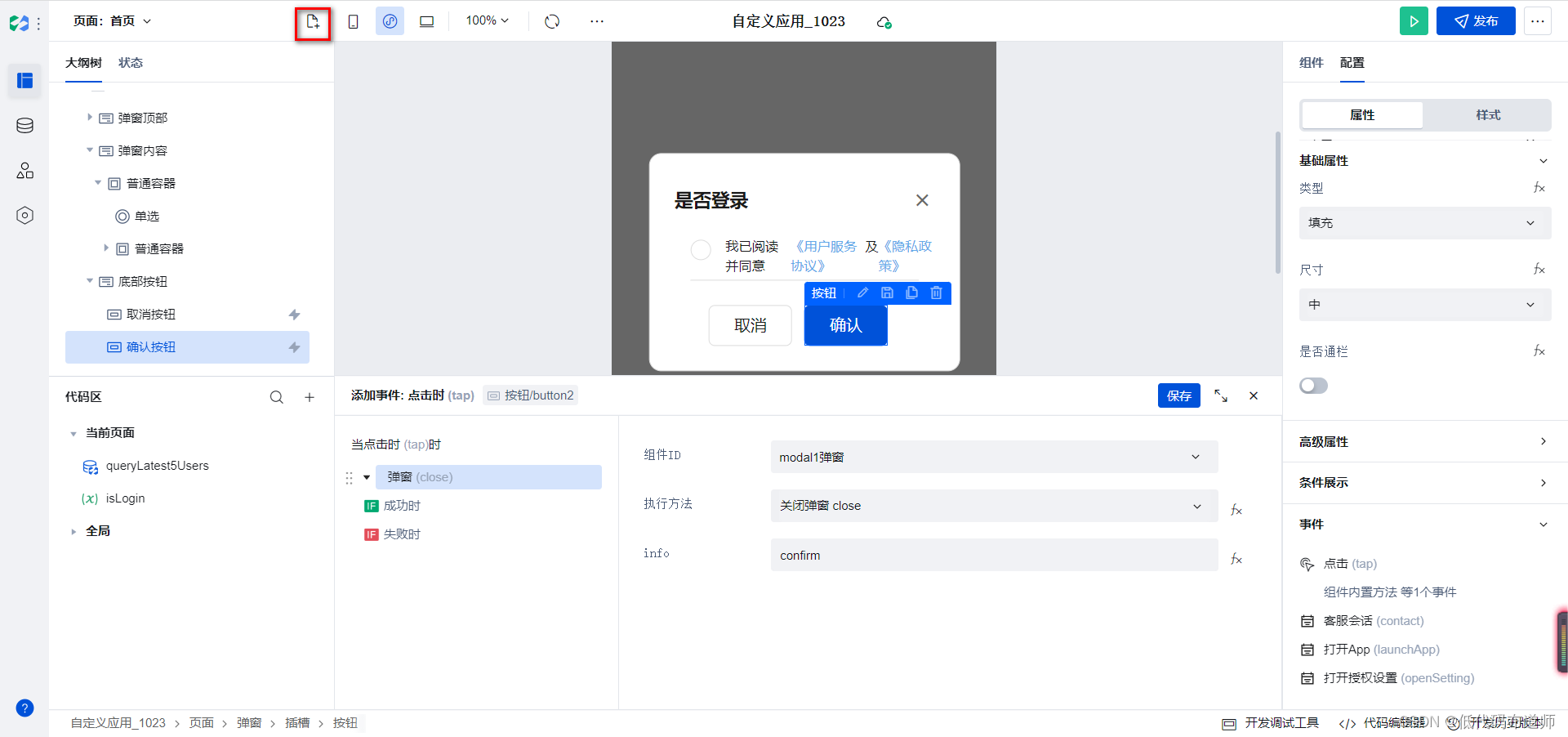Click the 取消 button in dialog
Screen dimensions: 1568x737
point(751,325)
